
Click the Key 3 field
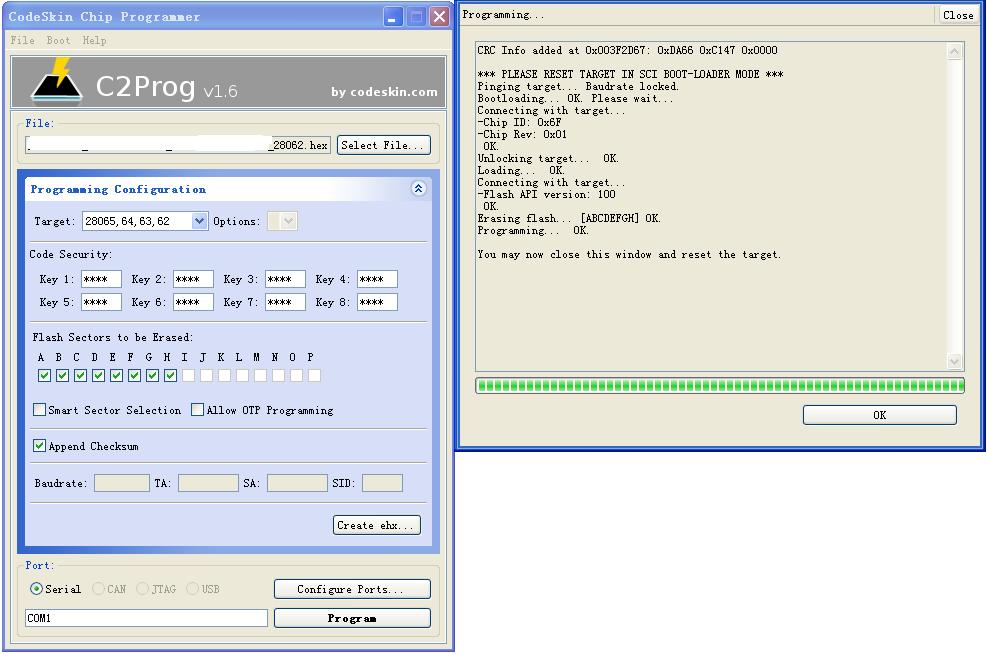pyautogui.click(x=285, y=279)
